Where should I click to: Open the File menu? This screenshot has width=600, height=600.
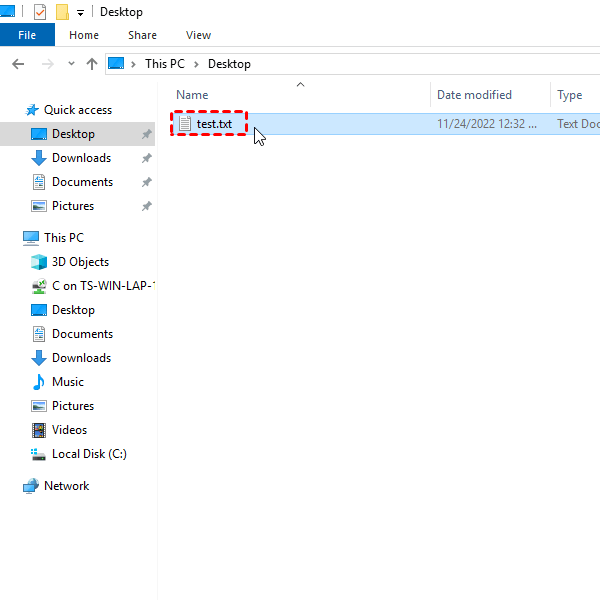coord(27,35)
